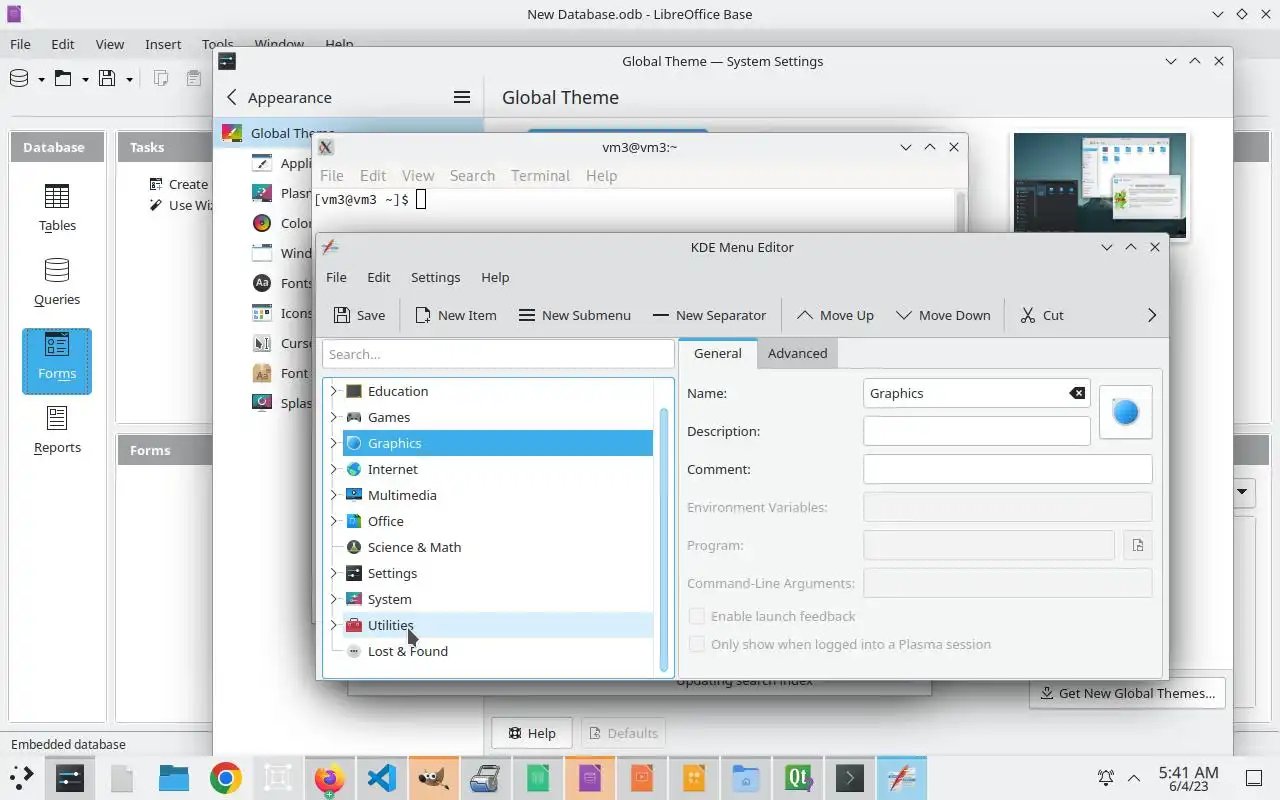Open the KDE application launcher
This screenshot has width=1280, height=800.
tap(22, 777)
